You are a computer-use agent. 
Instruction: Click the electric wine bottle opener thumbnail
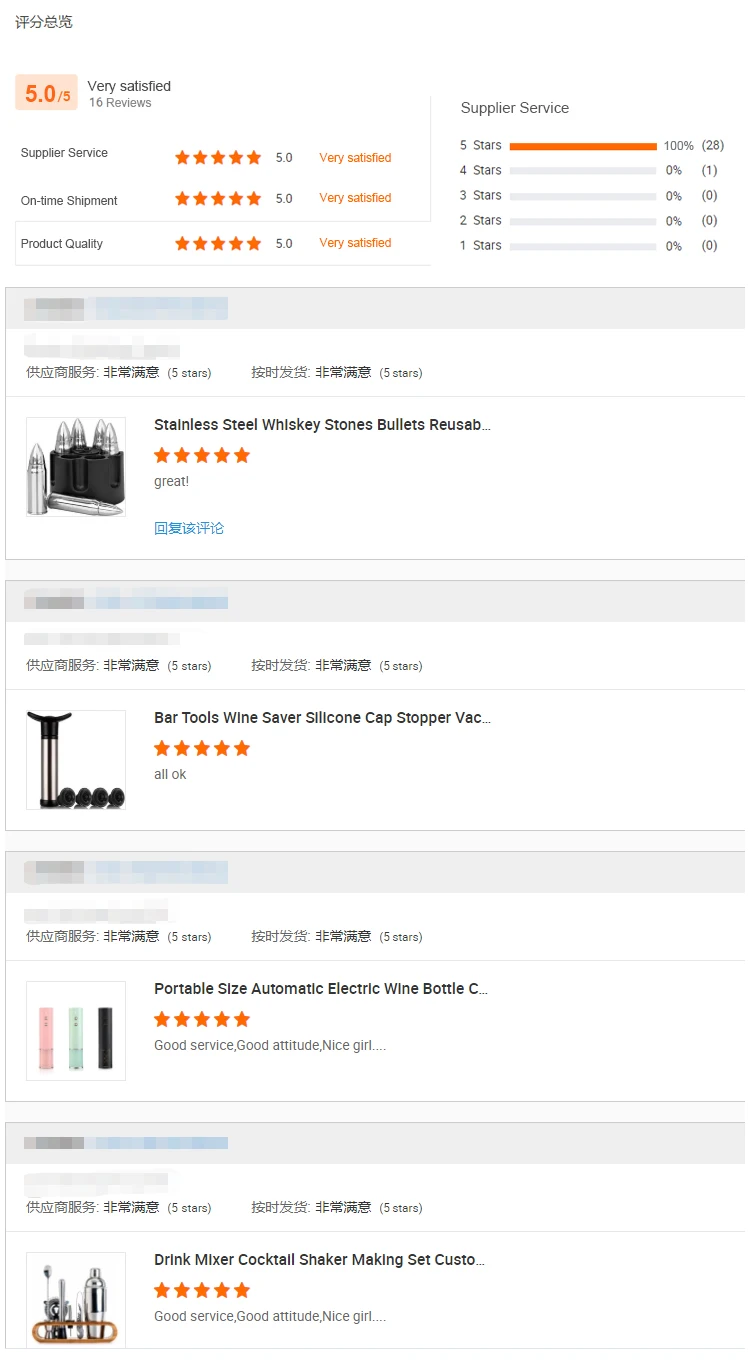click(76, 1031)
